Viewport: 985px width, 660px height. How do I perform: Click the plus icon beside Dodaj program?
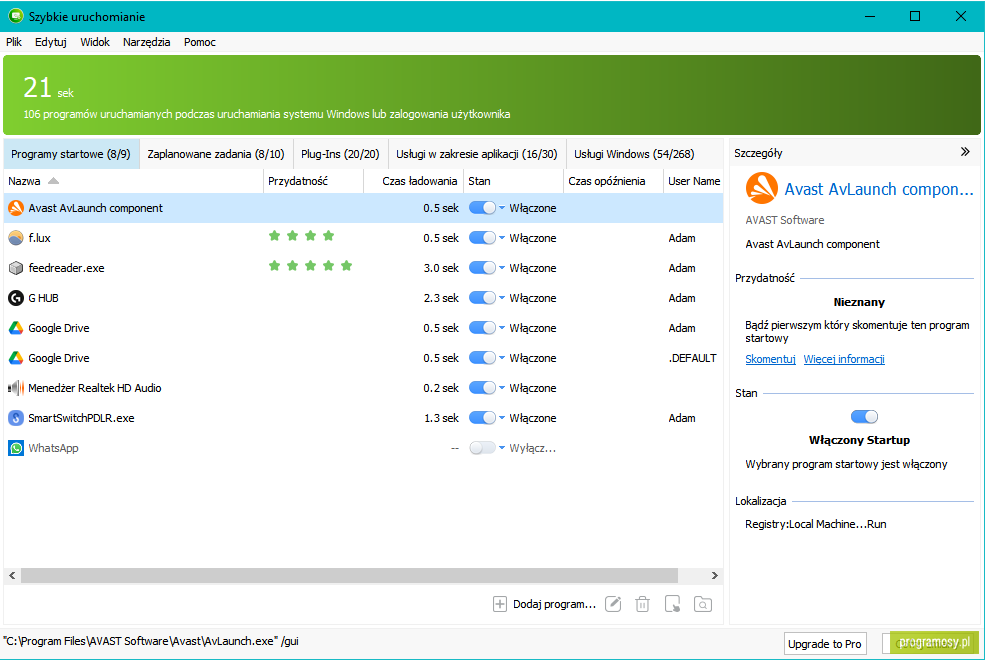tap(499, 604)
